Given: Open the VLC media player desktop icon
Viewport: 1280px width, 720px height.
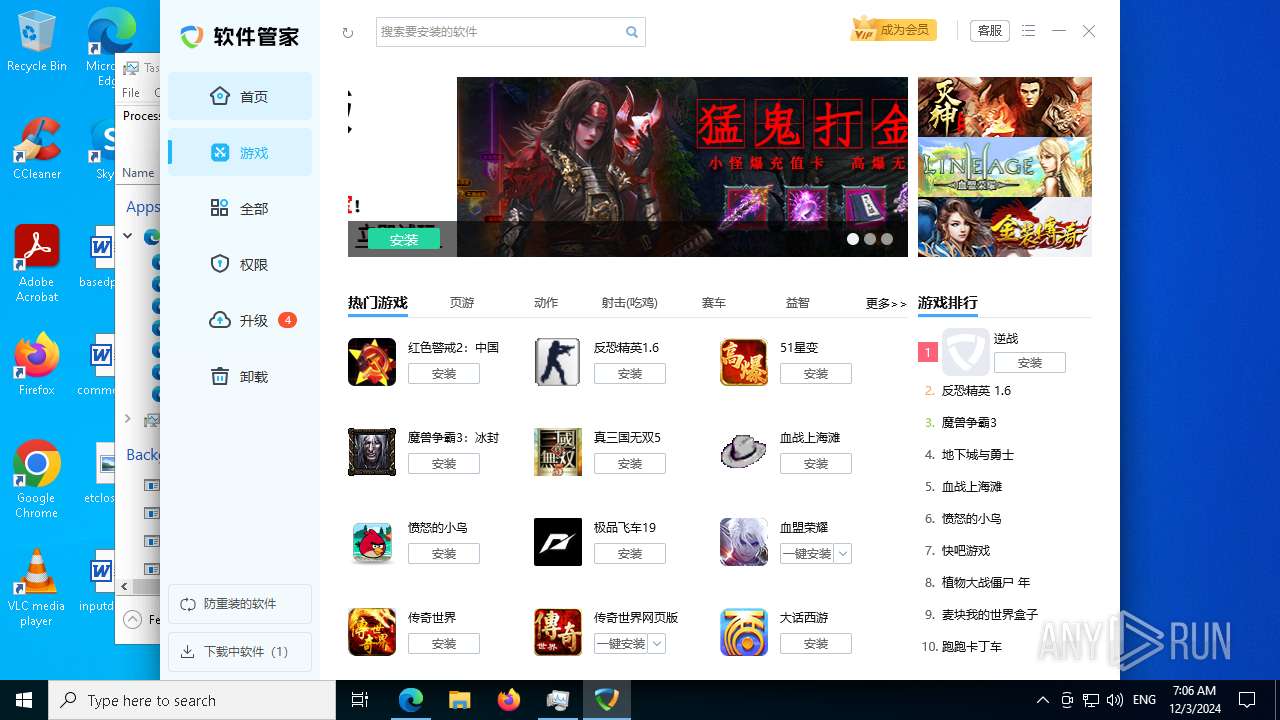Looking at the screenshot, I should point(37,587).
